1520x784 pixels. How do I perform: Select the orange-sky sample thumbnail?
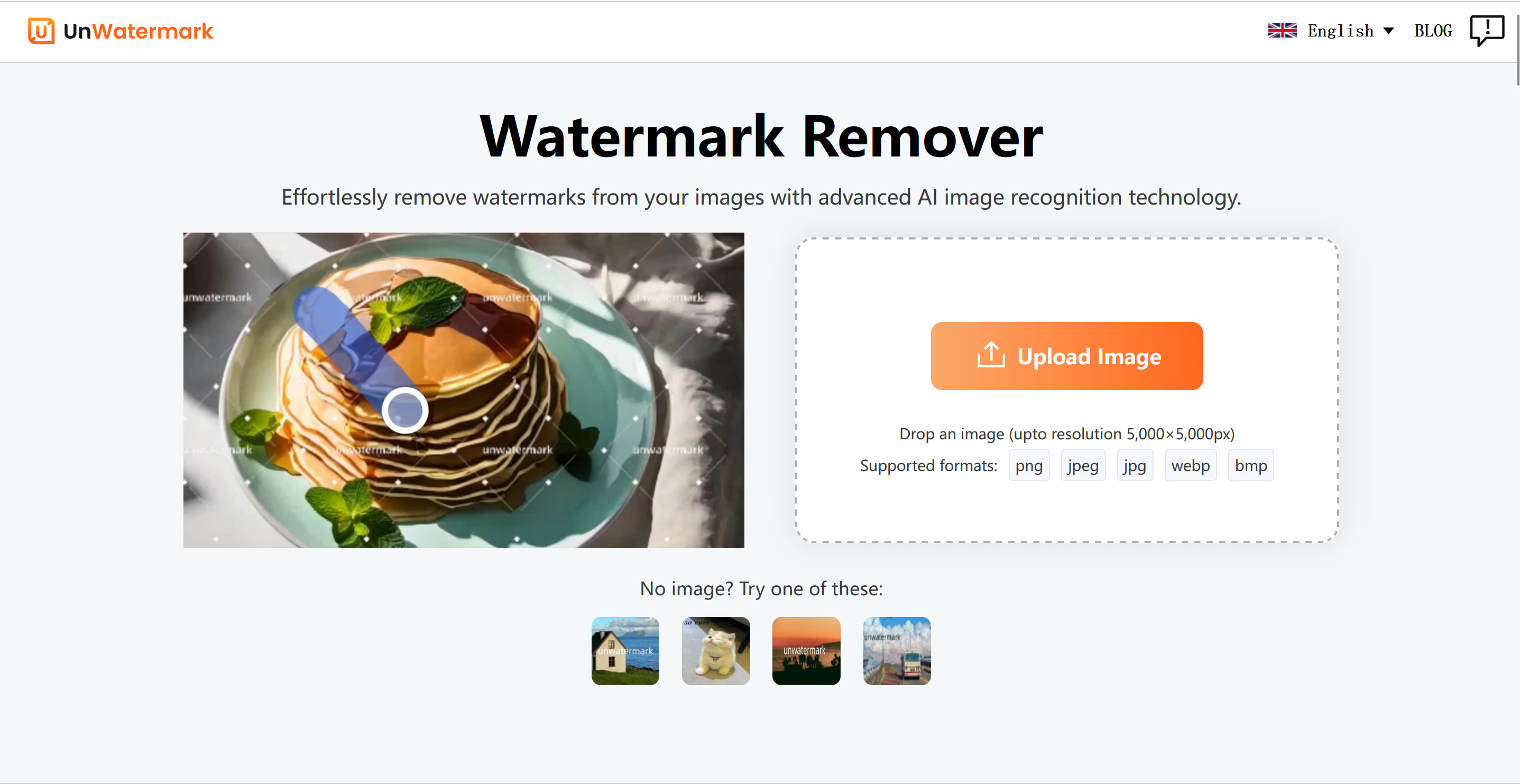tap(807, 650)
